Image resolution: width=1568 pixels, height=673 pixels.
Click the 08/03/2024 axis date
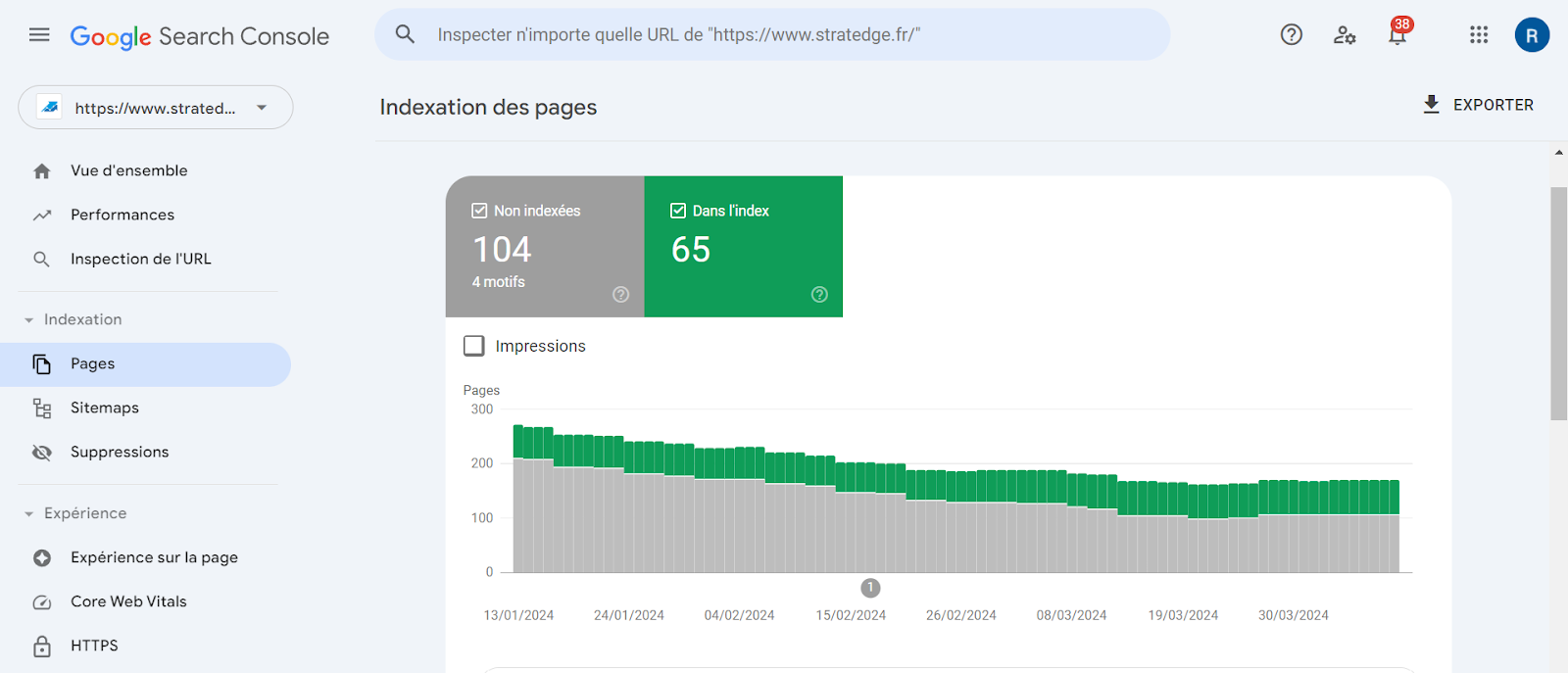click(x=1071, y=615)
